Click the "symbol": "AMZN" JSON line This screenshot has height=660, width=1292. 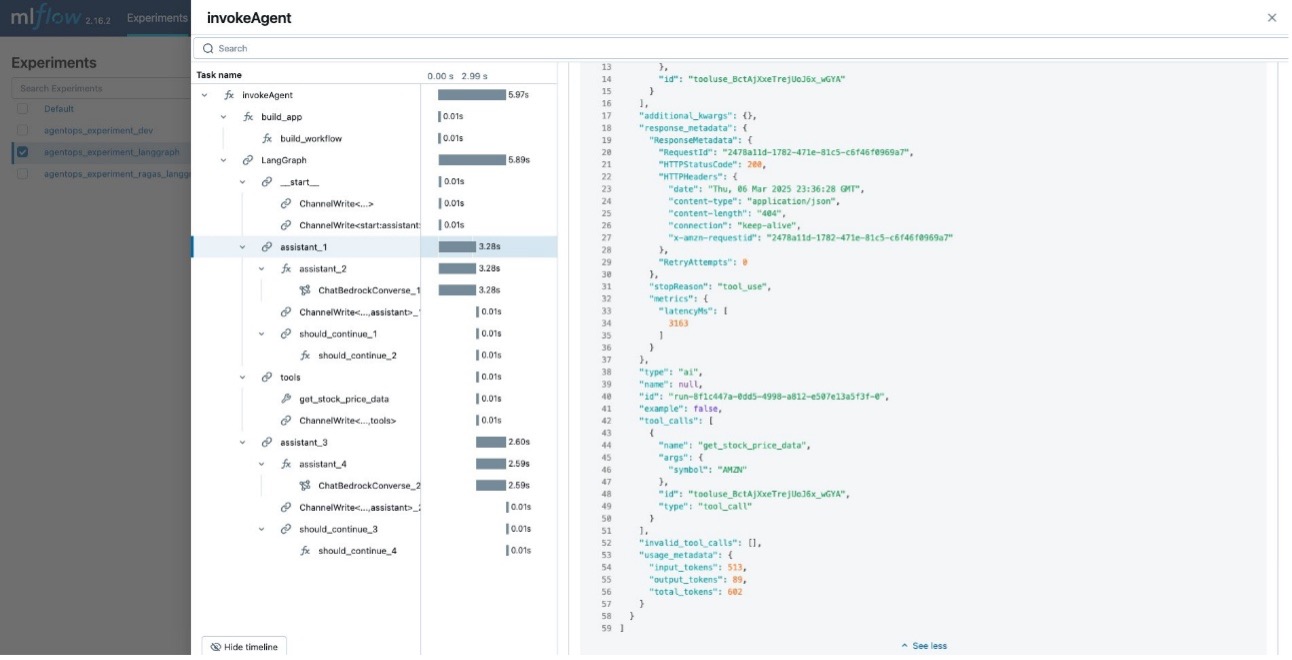(708, 470)
